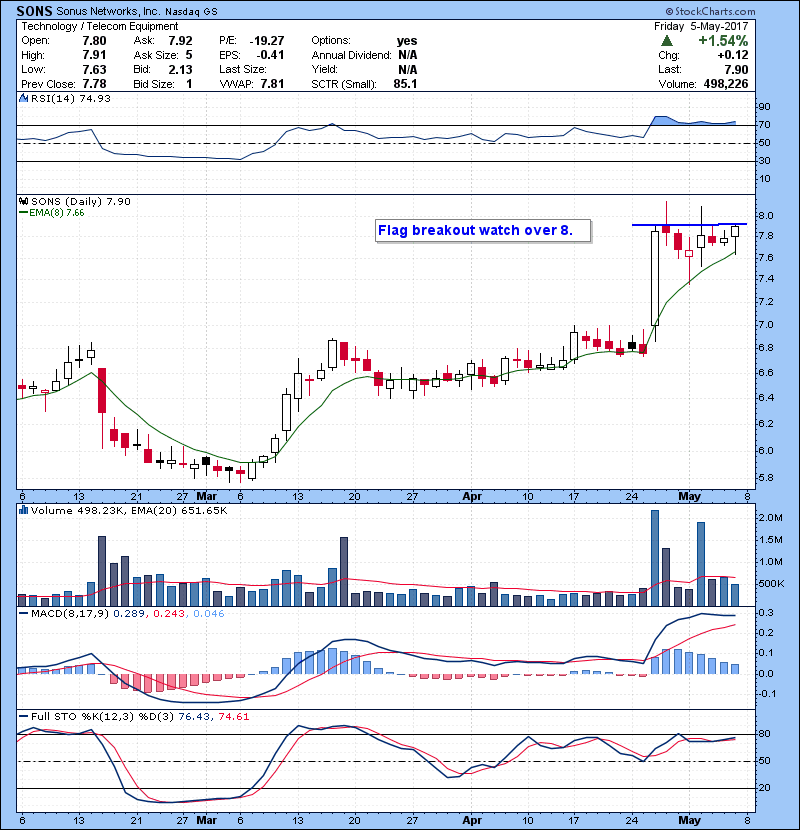Click the tallest volume bar near 2.0M
The image size is (800, 830).
pos(655,558)
